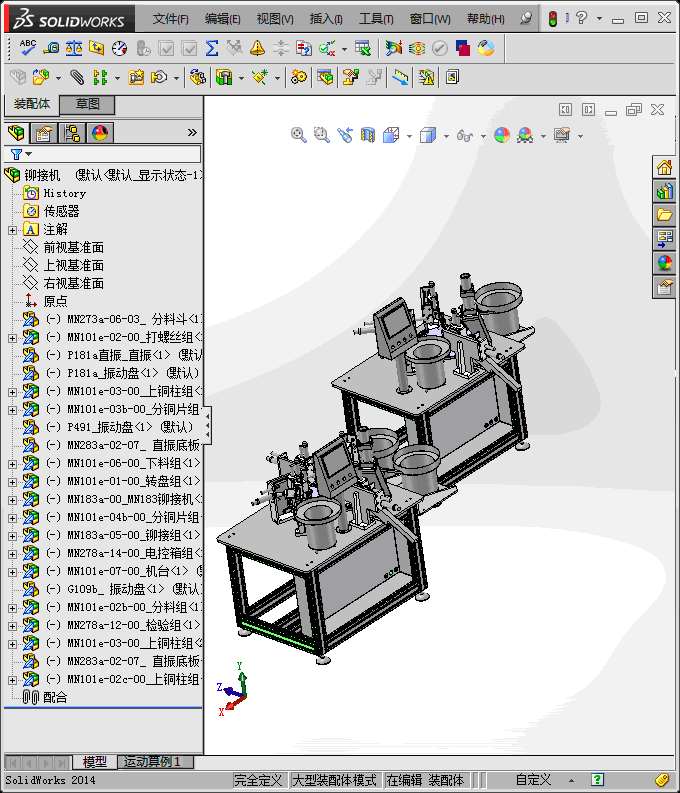Click the 自定义 units status entry
The width and height of the screenshot is (680, 793).
533,780
